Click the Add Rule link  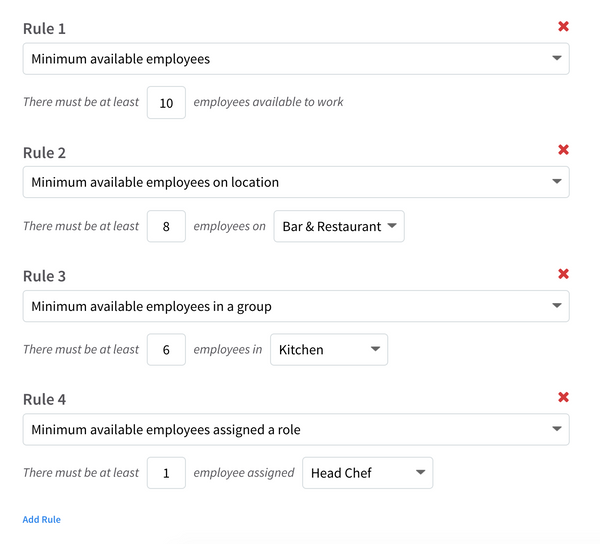[42, 520]
